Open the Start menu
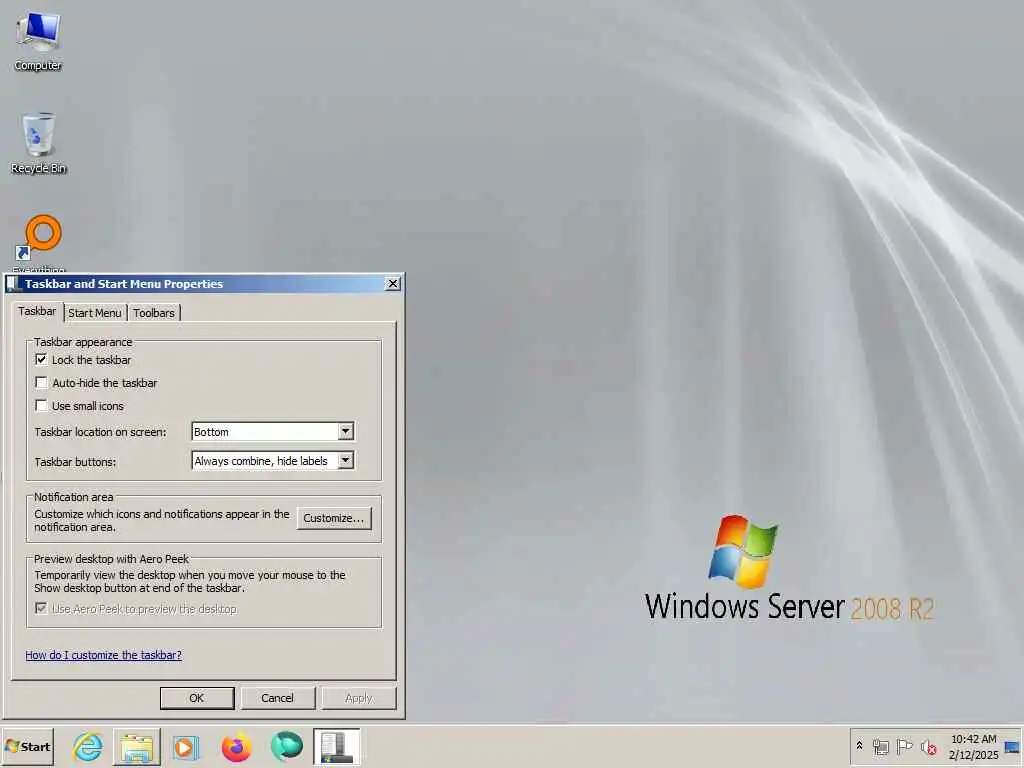The height and width of the screenshot is (768, 1024). [x=28, y=746]
